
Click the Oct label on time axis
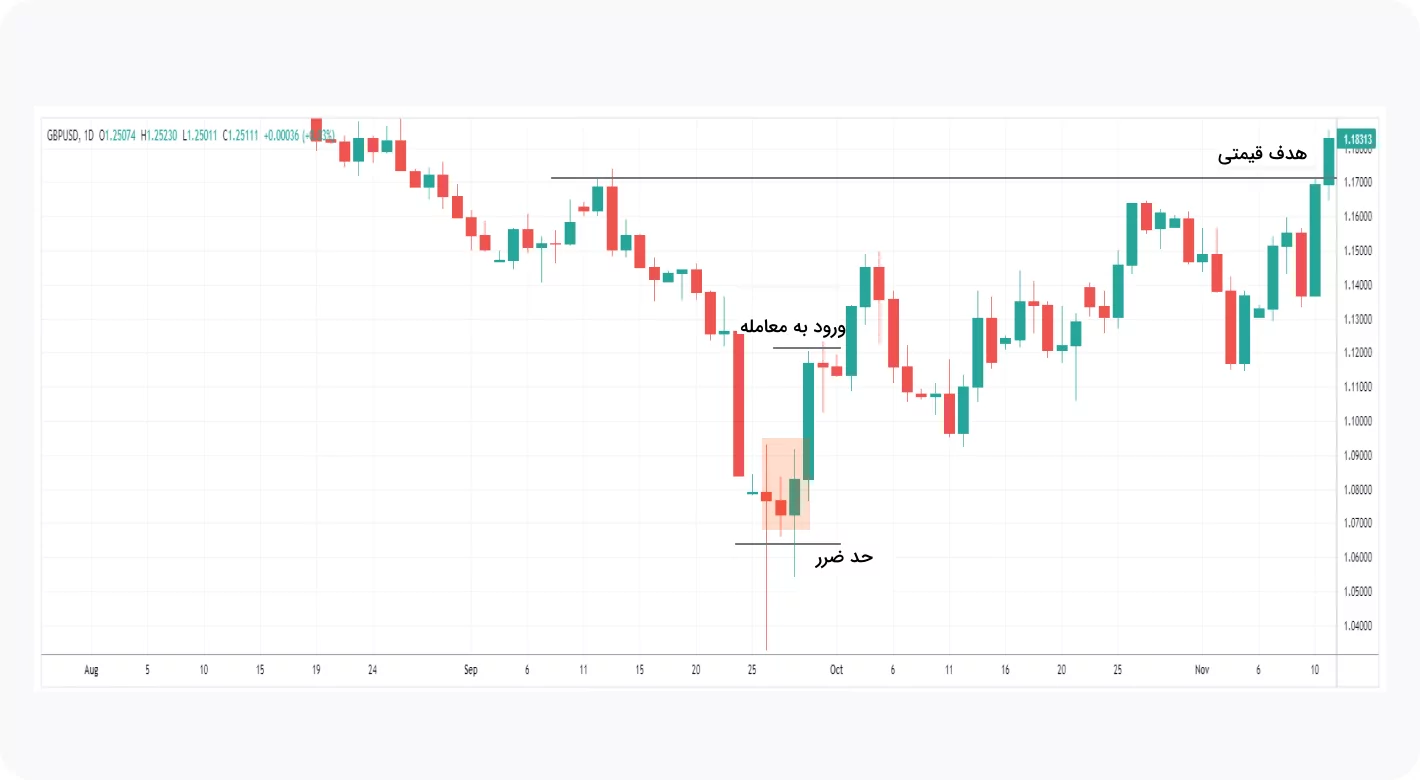point(837,670)
